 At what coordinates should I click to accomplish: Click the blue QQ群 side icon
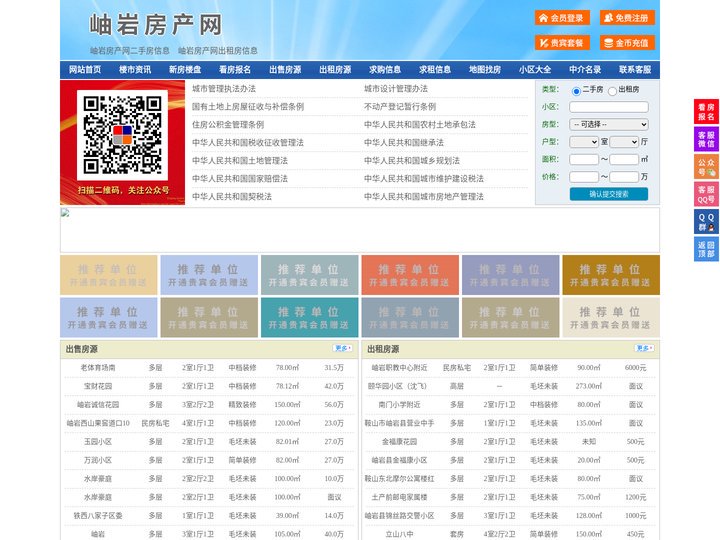click(x=706, y=222)
